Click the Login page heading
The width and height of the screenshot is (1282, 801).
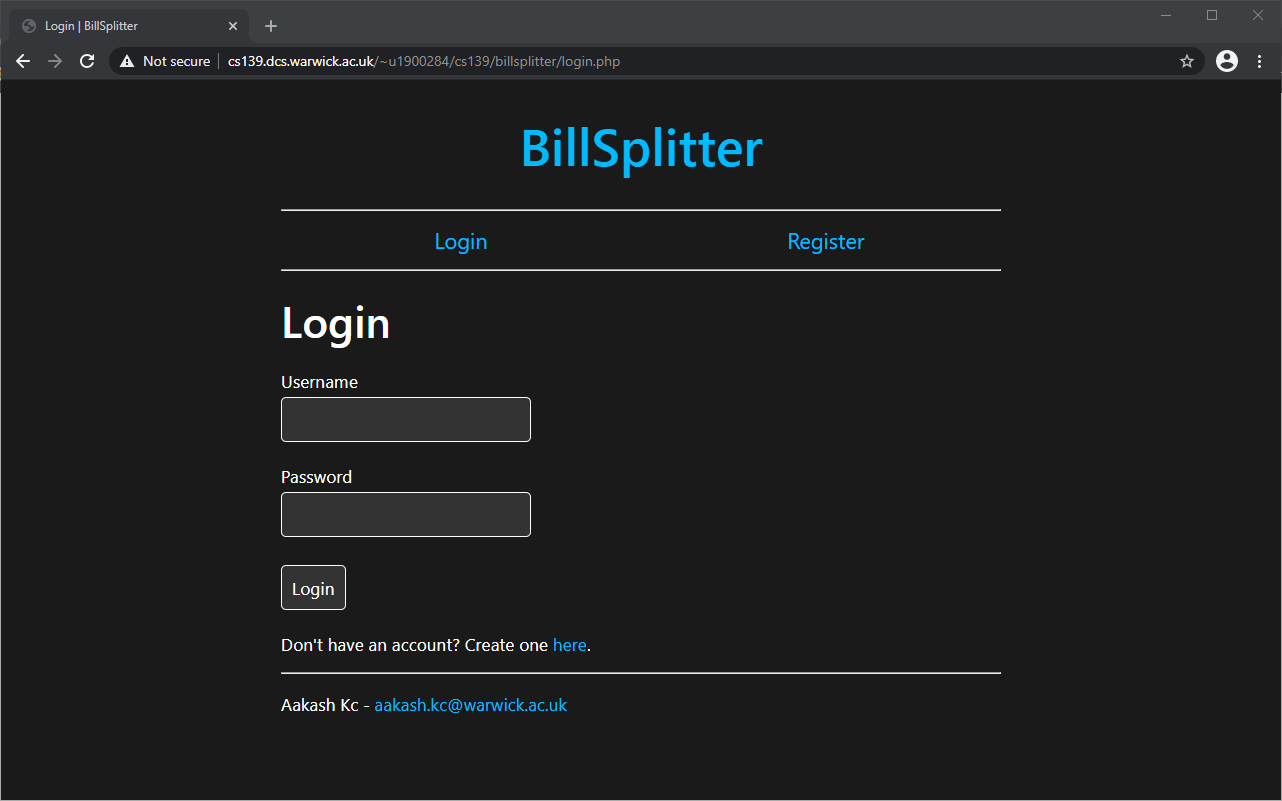[x=336, y=323]
